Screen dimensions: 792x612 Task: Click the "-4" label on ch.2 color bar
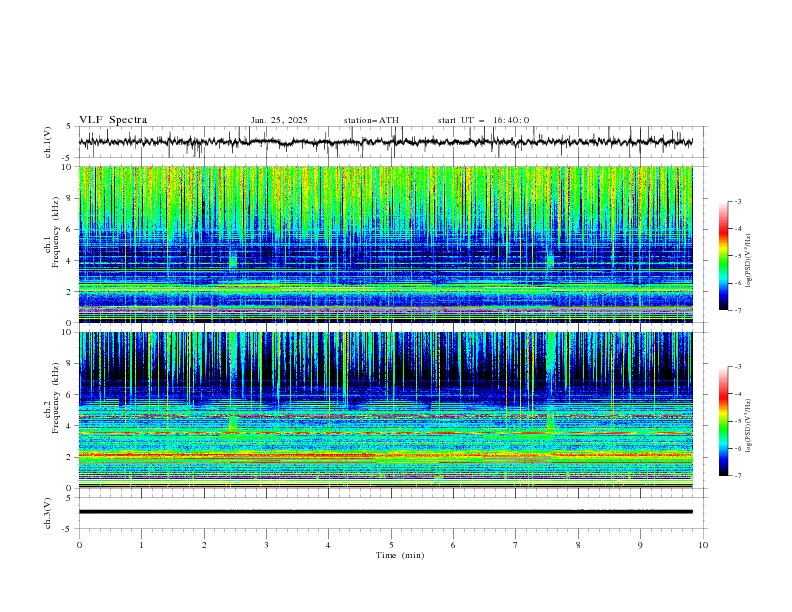point(737,394)
